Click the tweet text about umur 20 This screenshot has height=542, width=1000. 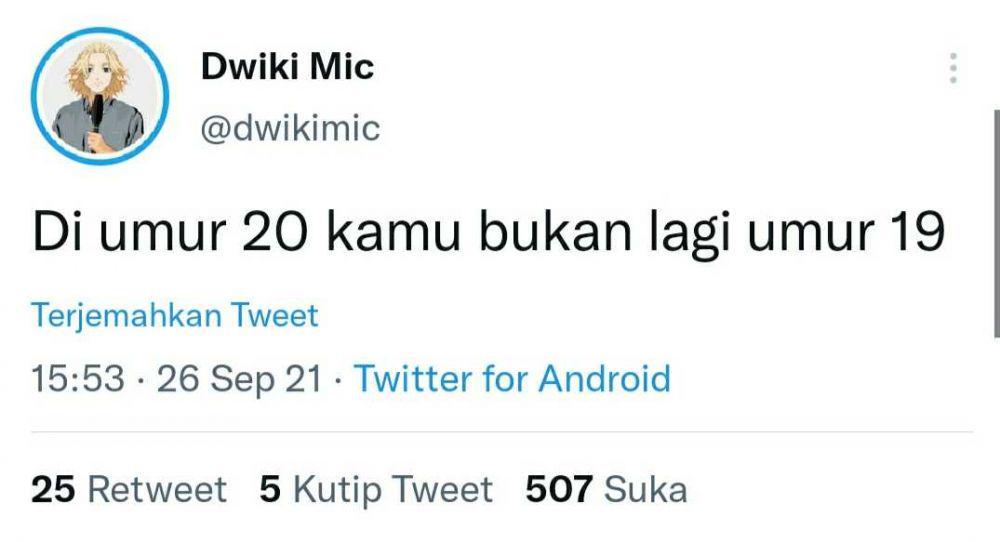pos(488,231)
